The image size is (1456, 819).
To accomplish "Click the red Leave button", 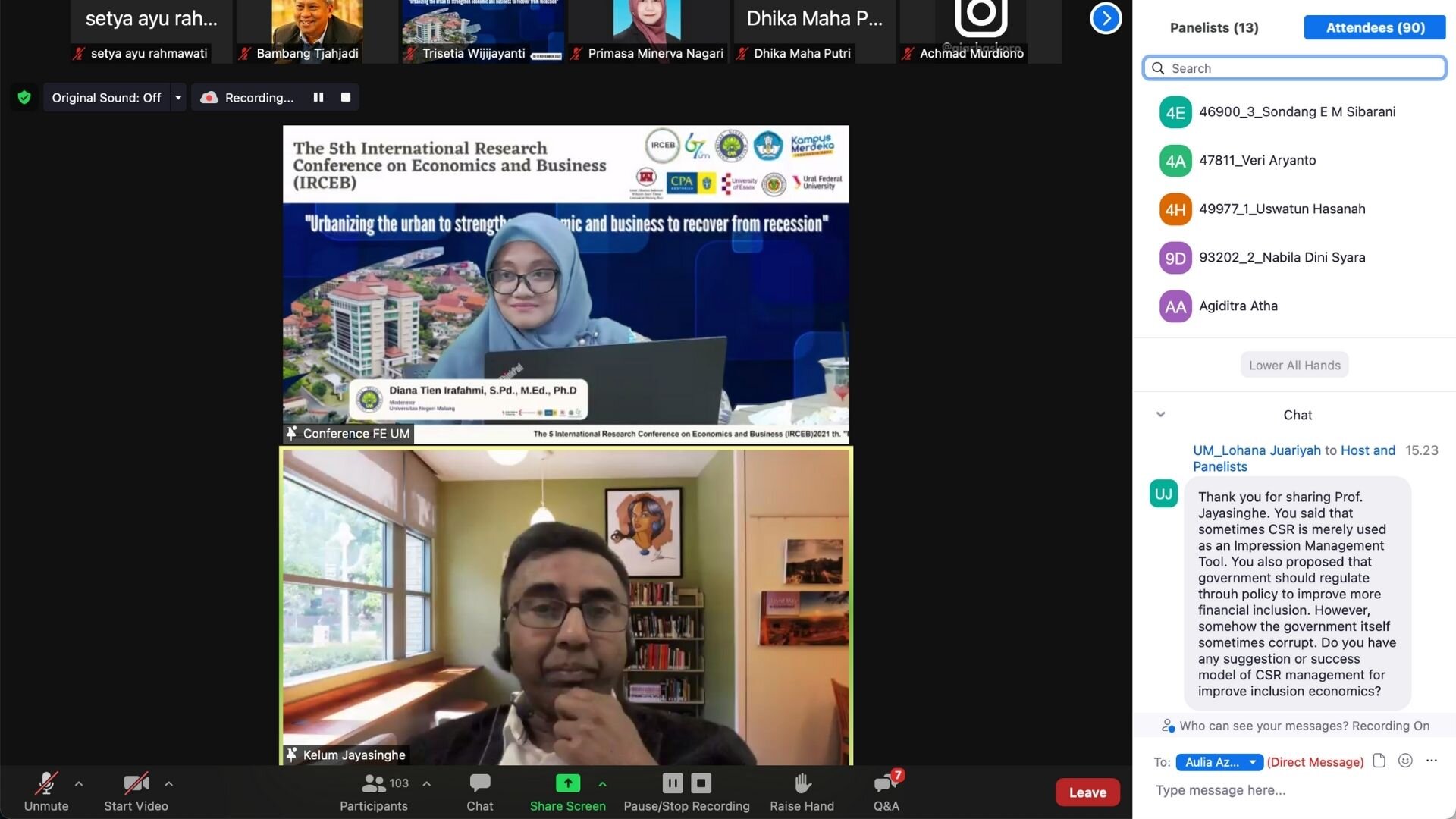I will click(x=1087, y=792).
